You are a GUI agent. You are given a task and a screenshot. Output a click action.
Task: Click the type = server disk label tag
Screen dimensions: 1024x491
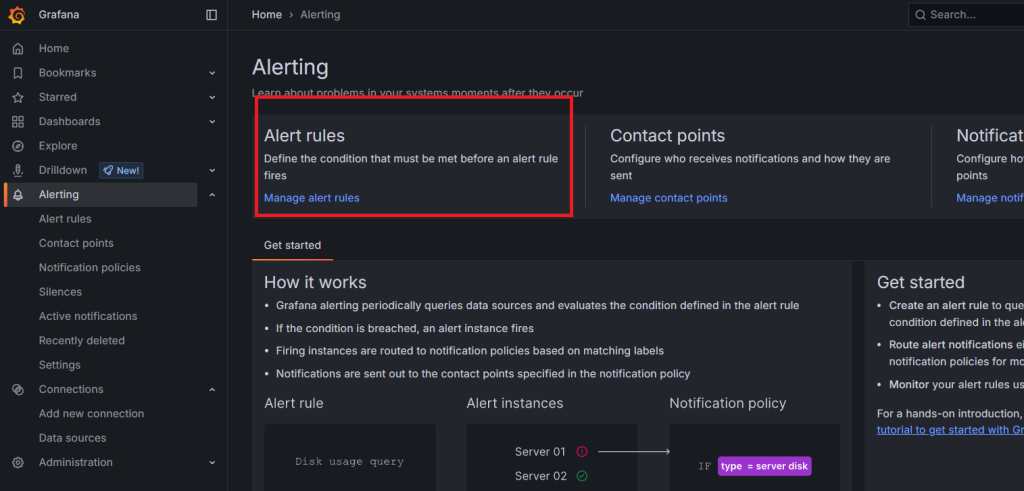coord(765,466)
